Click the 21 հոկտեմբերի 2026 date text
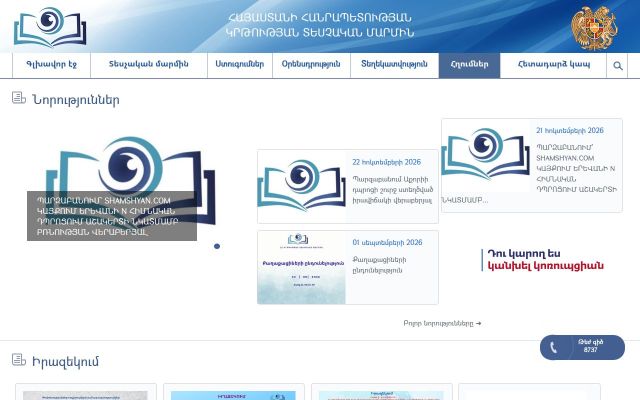640x400 pixels. (569, 131)
